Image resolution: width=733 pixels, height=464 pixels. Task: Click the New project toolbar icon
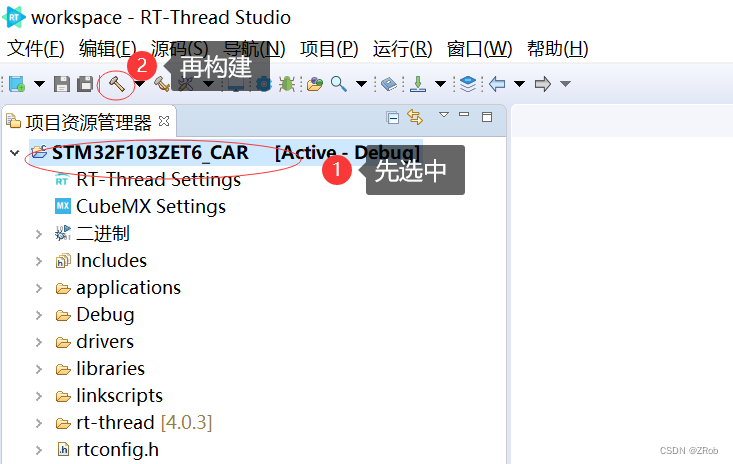(x=17, y=84)
